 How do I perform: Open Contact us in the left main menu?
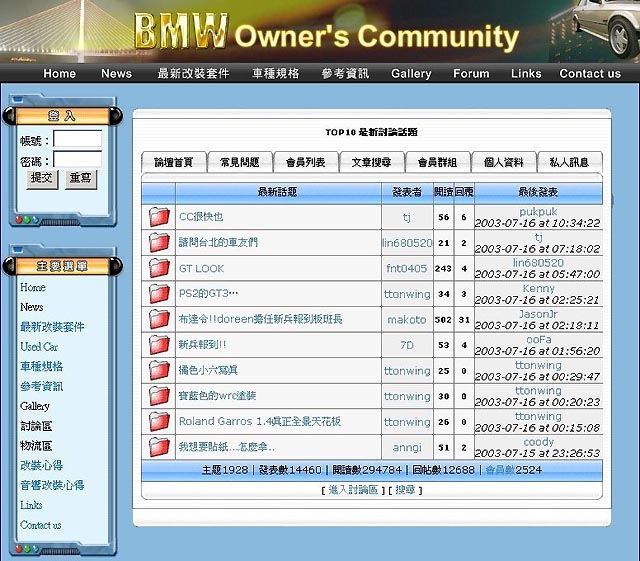point(41,525)
